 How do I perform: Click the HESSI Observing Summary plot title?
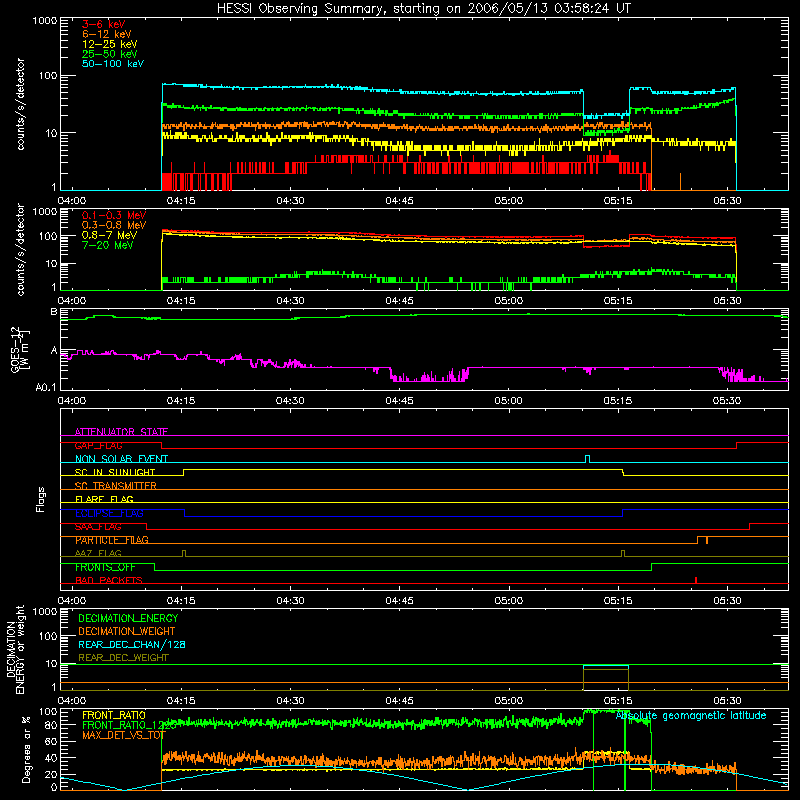pyautogui.click(x=423, y=8)
